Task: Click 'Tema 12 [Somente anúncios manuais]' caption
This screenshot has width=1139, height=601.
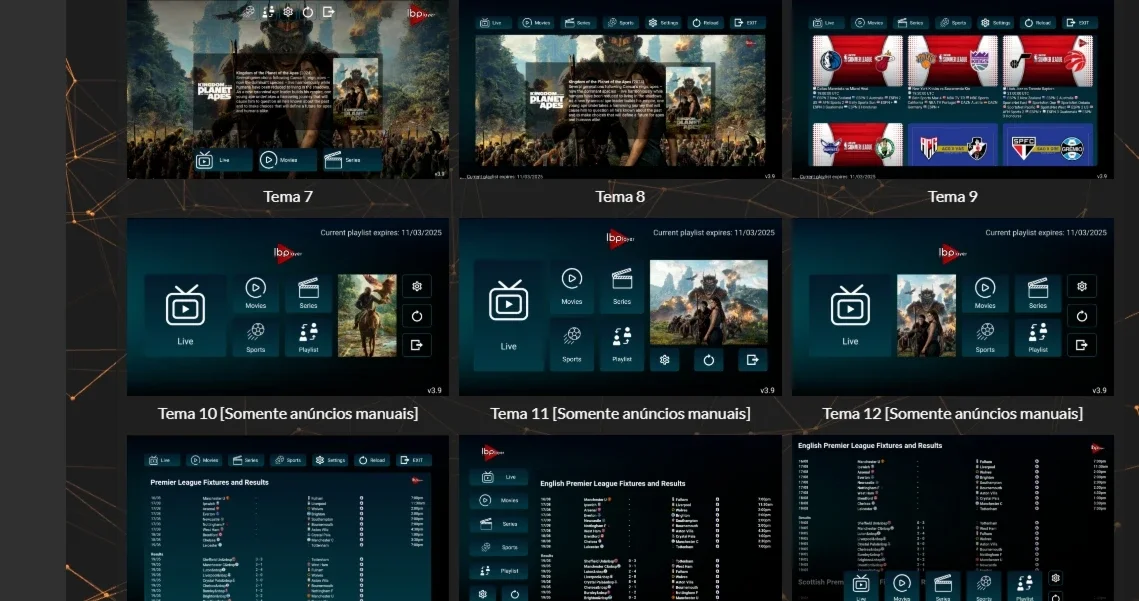Action: pos(952,414)
